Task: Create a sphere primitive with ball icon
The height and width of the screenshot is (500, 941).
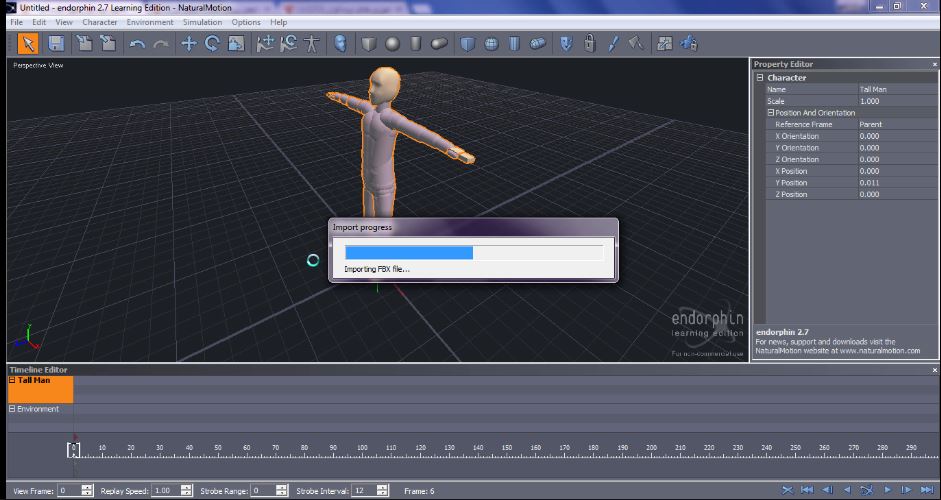Action: [392, 44]
